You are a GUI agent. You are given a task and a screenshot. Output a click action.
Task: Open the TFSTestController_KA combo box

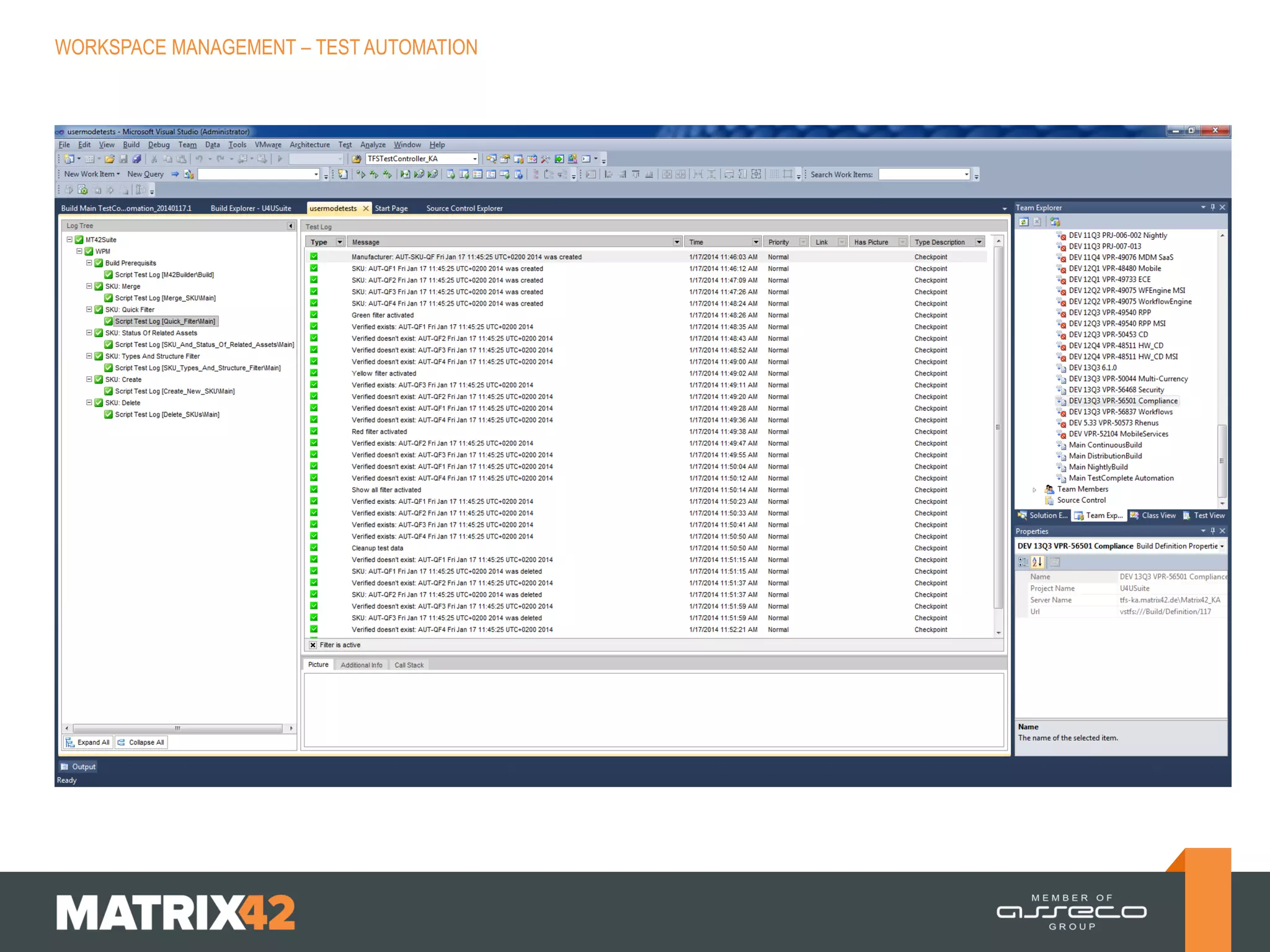pos(422,159)
